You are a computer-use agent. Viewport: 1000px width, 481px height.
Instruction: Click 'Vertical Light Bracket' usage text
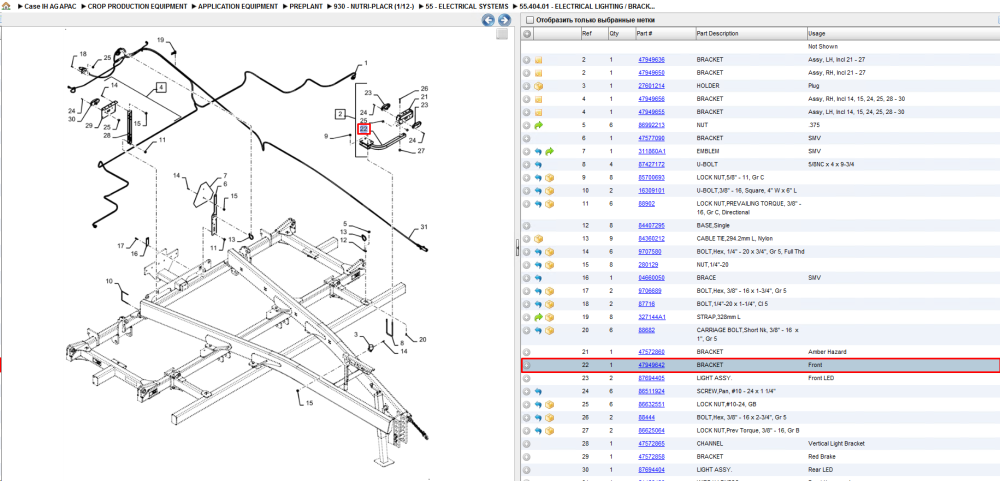point(836,443)
